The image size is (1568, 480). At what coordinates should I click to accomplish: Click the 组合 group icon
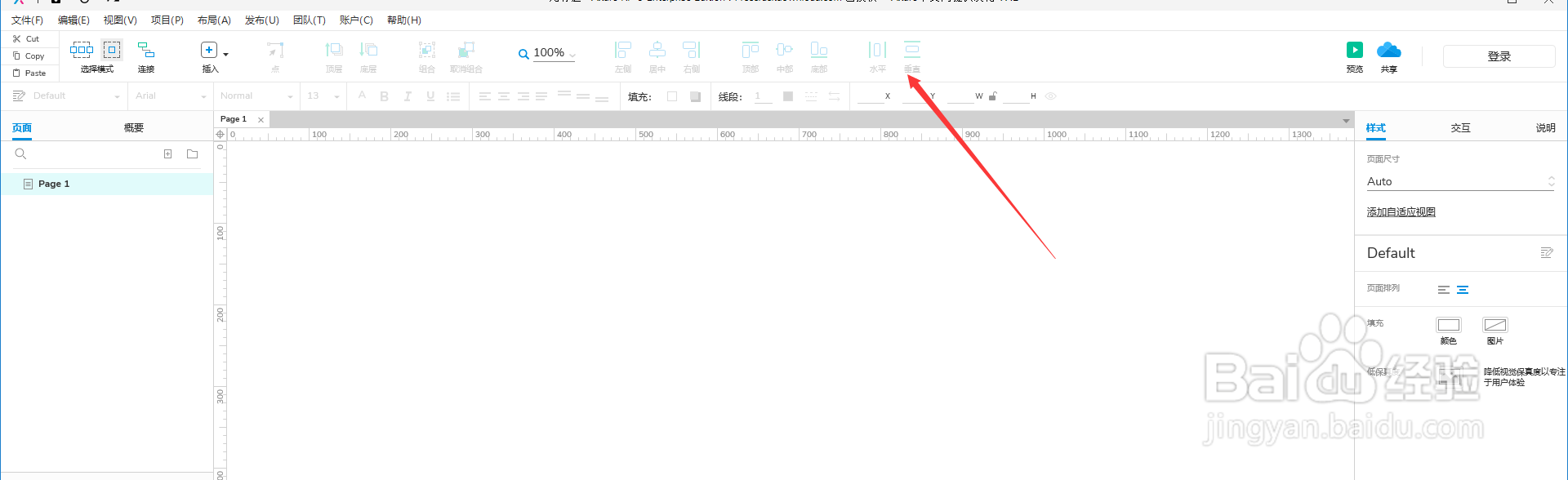tap(427, 50)
